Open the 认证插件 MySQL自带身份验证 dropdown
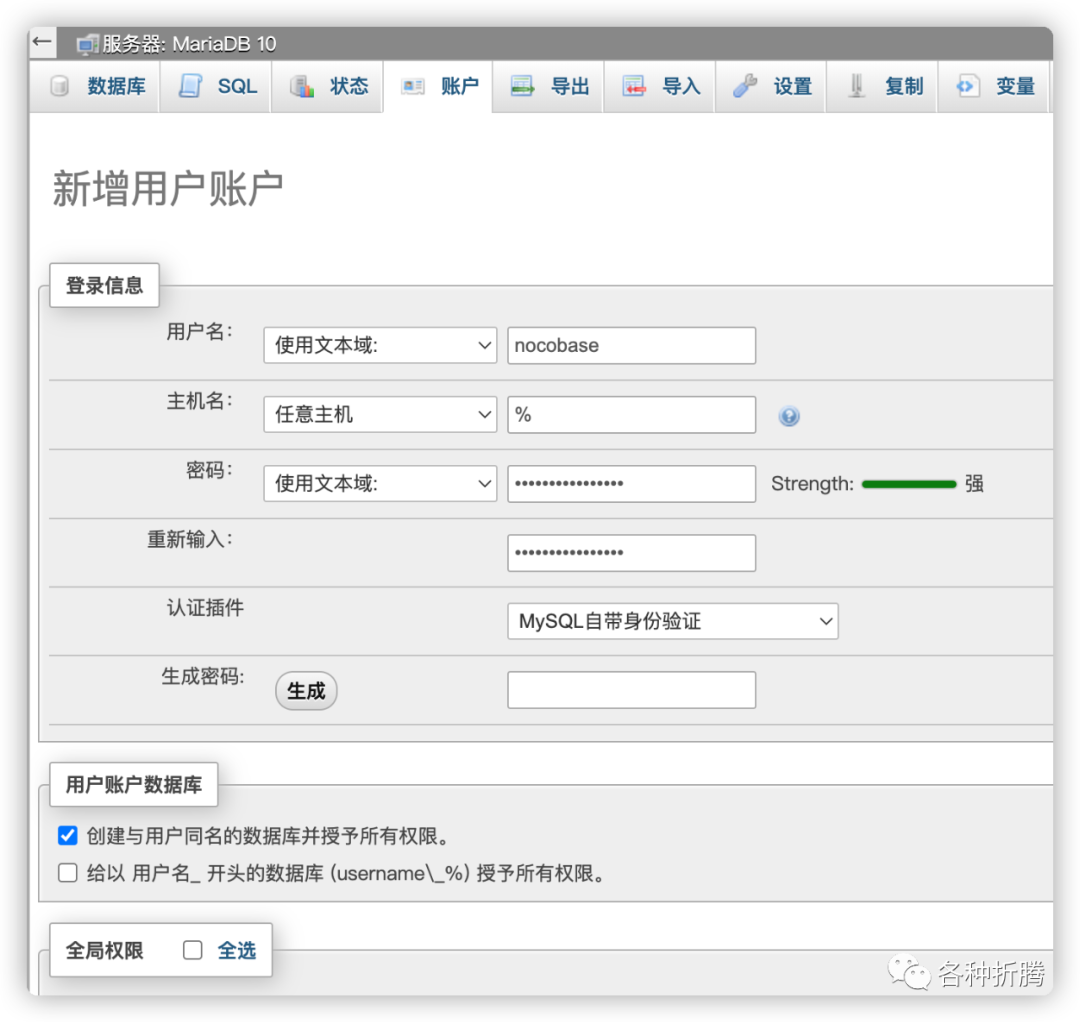 pyautogui.click(x=673, y=621)
